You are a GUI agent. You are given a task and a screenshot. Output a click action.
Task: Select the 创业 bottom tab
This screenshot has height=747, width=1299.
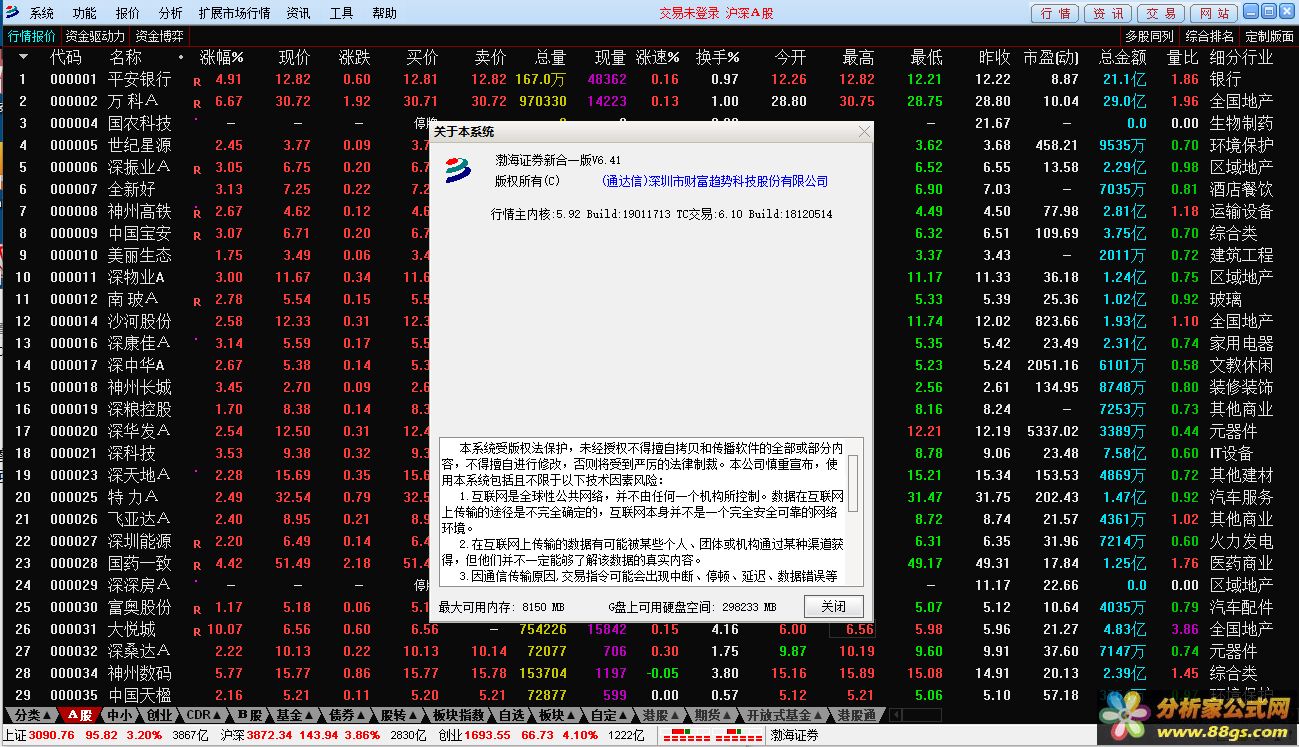coord(158,715)
